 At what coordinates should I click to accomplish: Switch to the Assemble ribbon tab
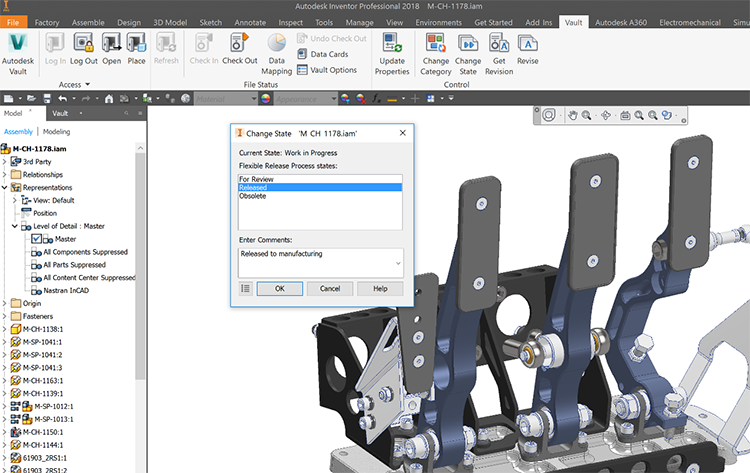click(88, 22)
